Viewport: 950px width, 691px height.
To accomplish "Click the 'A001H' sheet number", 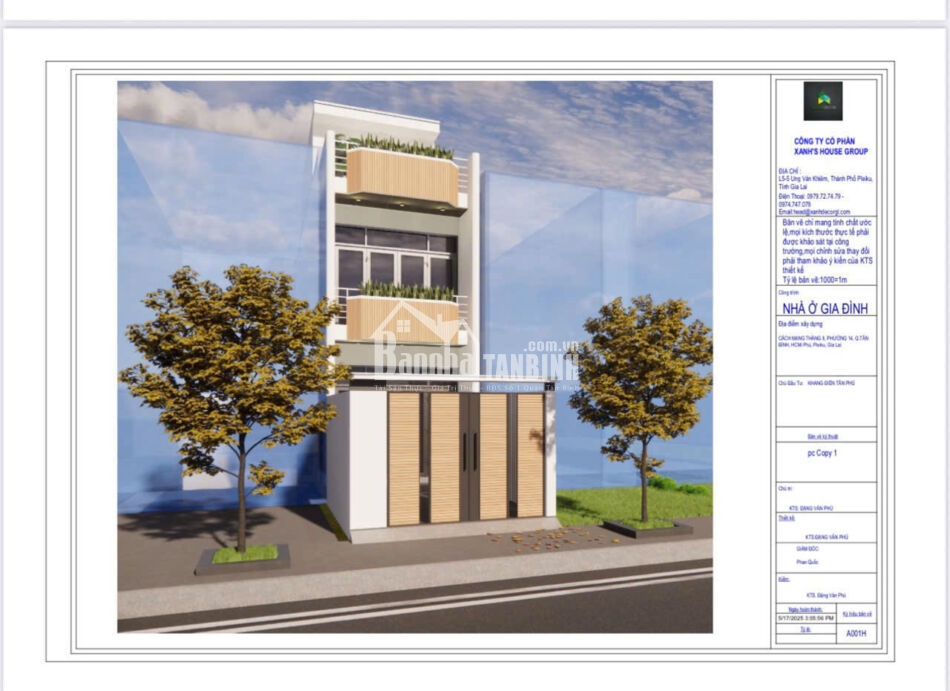I will coord(856,633).
